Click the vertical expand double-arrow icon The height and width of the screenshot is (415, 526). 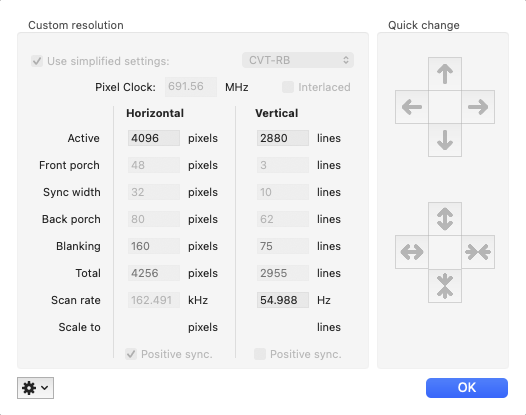pos(445,219)
